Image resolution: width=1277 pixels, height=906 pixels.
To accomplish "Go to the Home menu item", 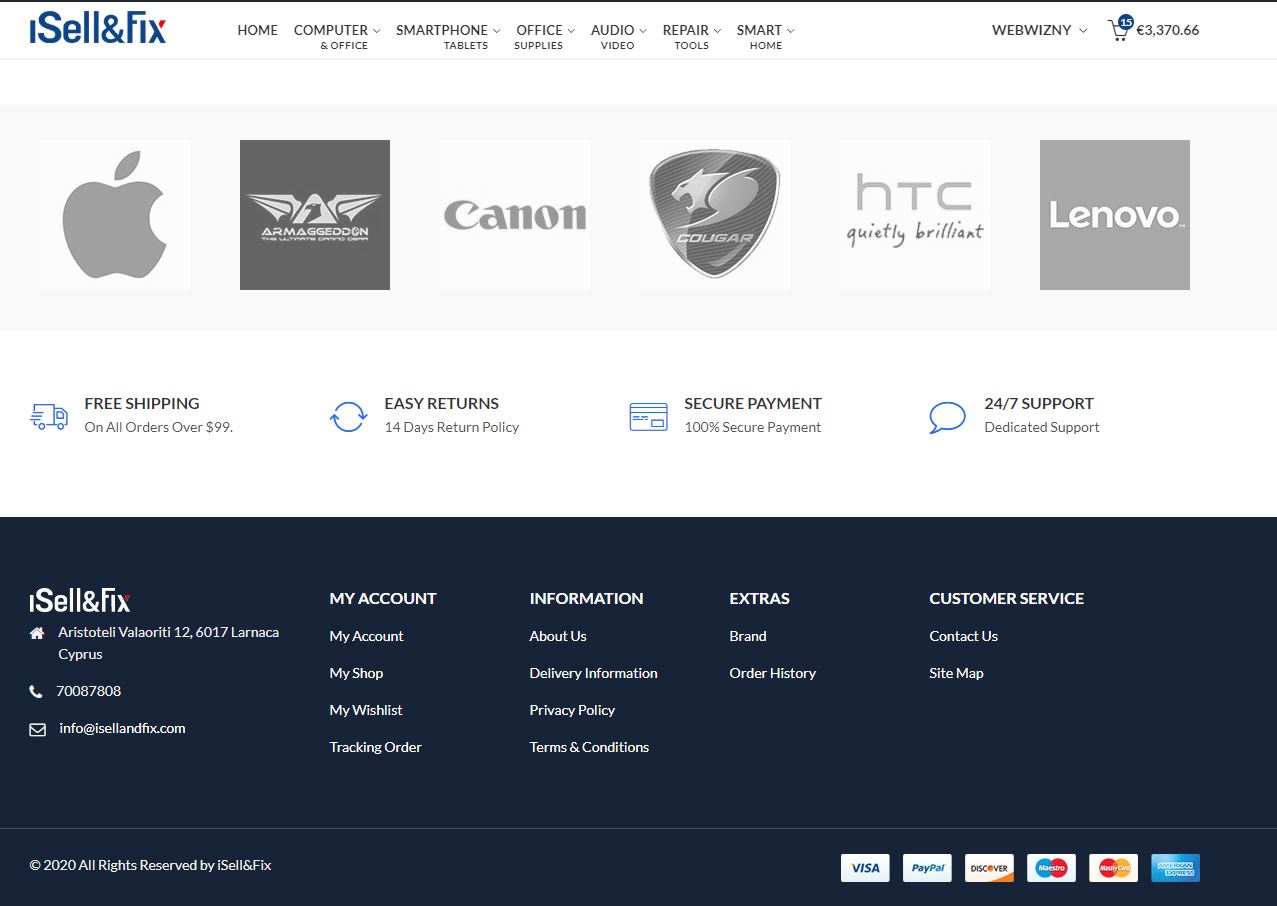I will pyautogui.click(x=257, y=30).
